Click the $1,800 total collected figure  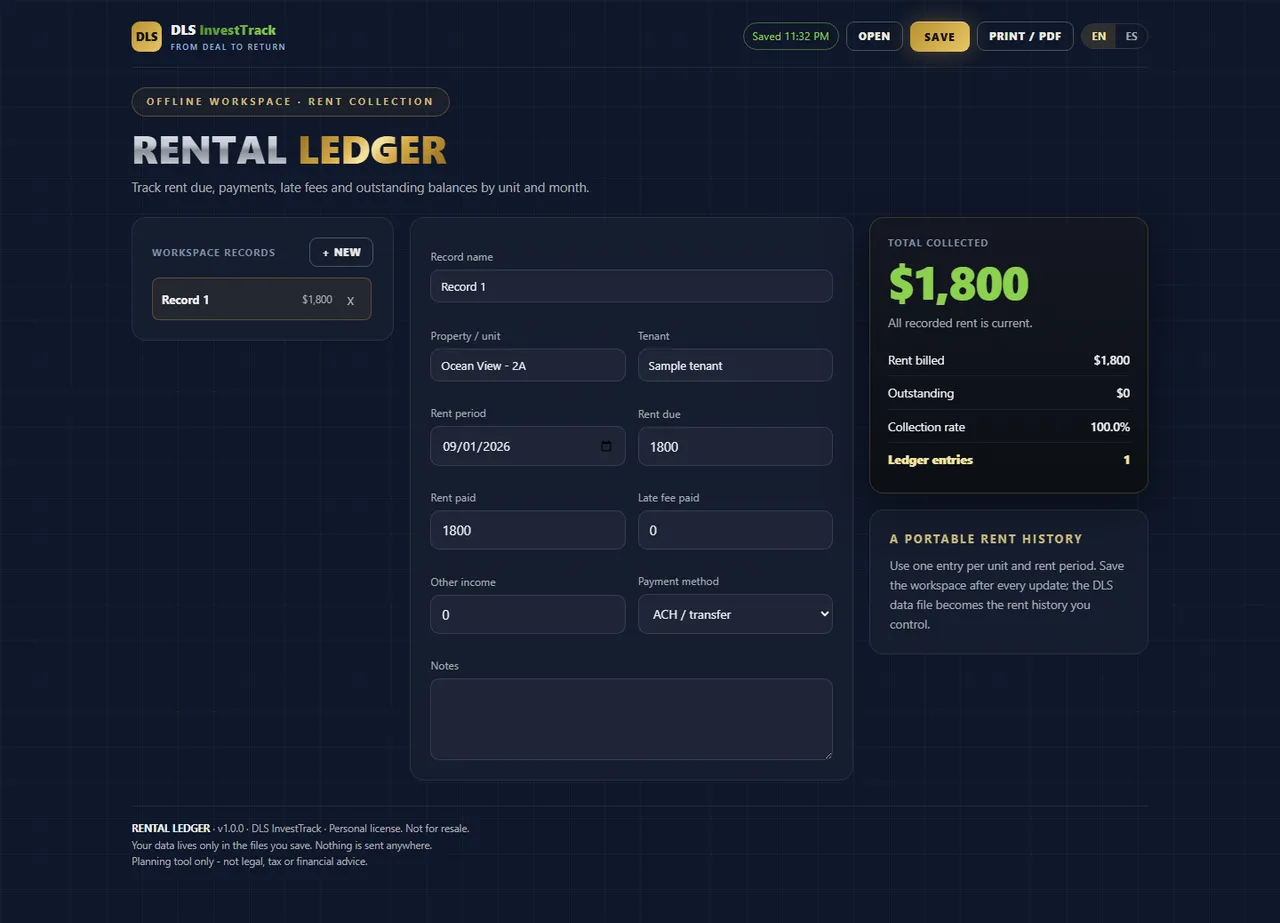958,284
